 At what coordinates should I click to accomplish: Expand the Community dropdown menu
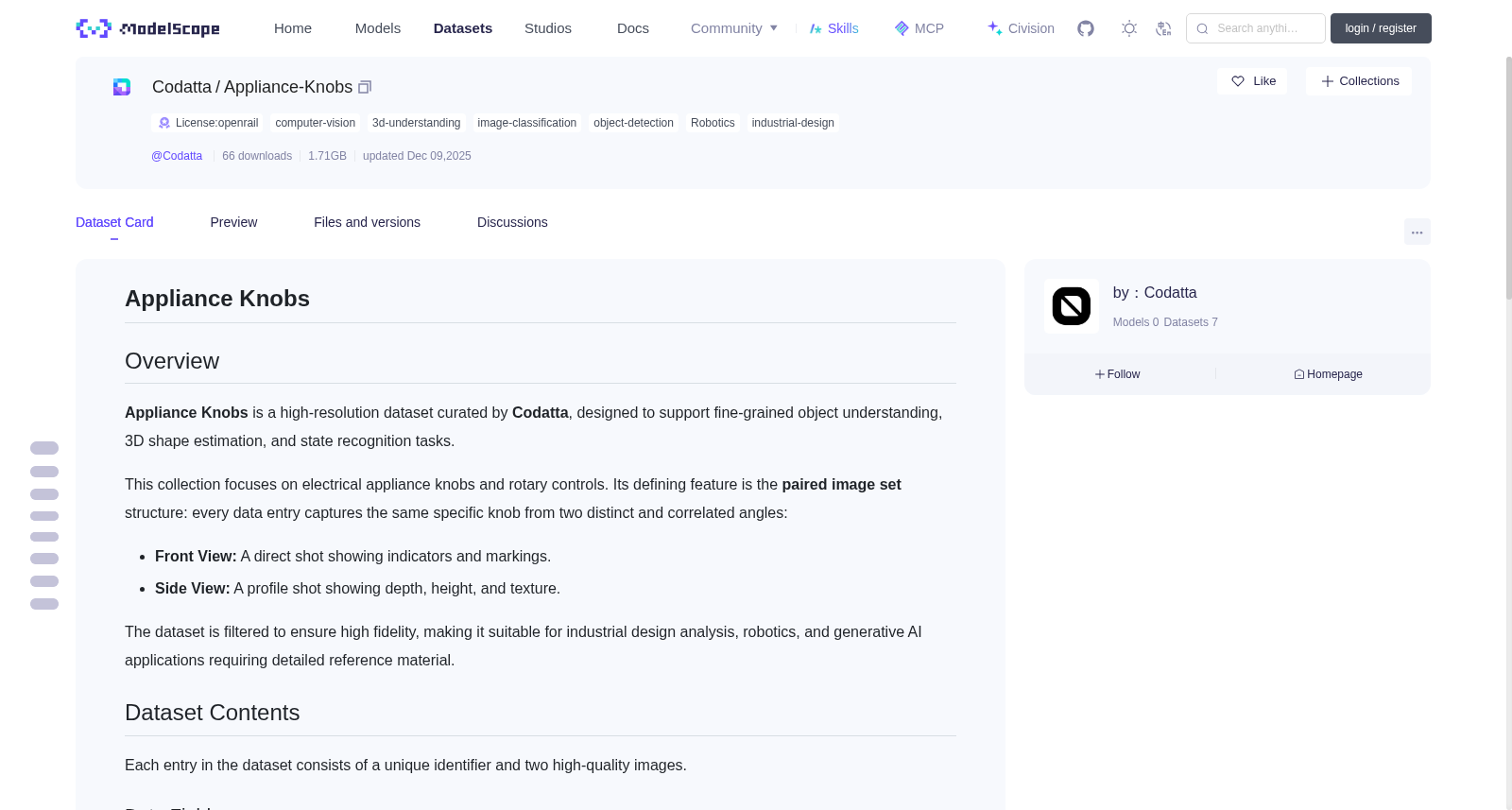point(734,28)
